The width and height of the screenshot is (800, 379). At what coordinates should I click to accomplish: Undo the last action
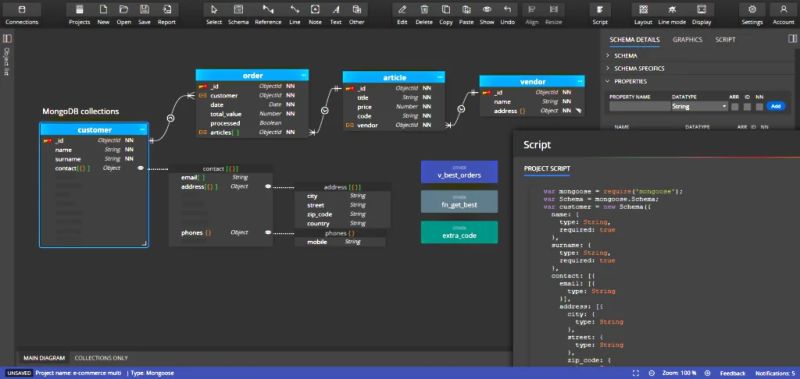[507, 14]
